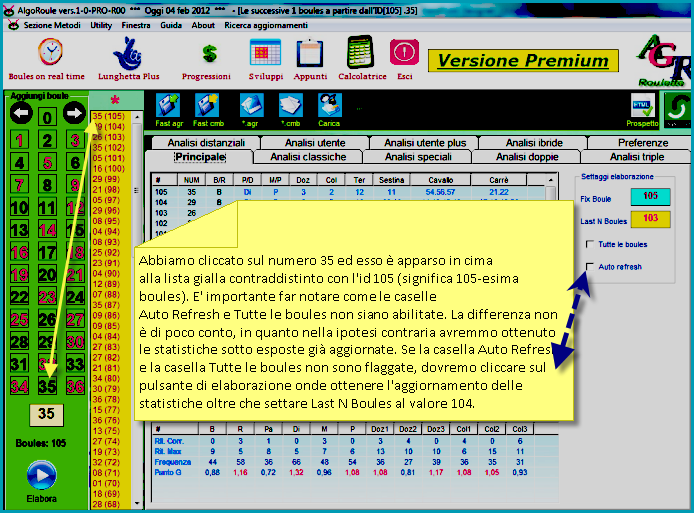Click number 10 on the boule keypad

click(19, 207)
